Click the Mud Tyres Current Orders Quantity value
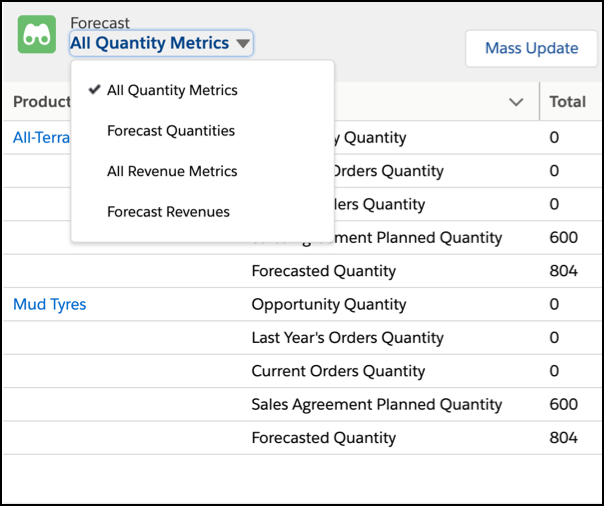This screenshot has height=506, width=604. pos(554,371)
